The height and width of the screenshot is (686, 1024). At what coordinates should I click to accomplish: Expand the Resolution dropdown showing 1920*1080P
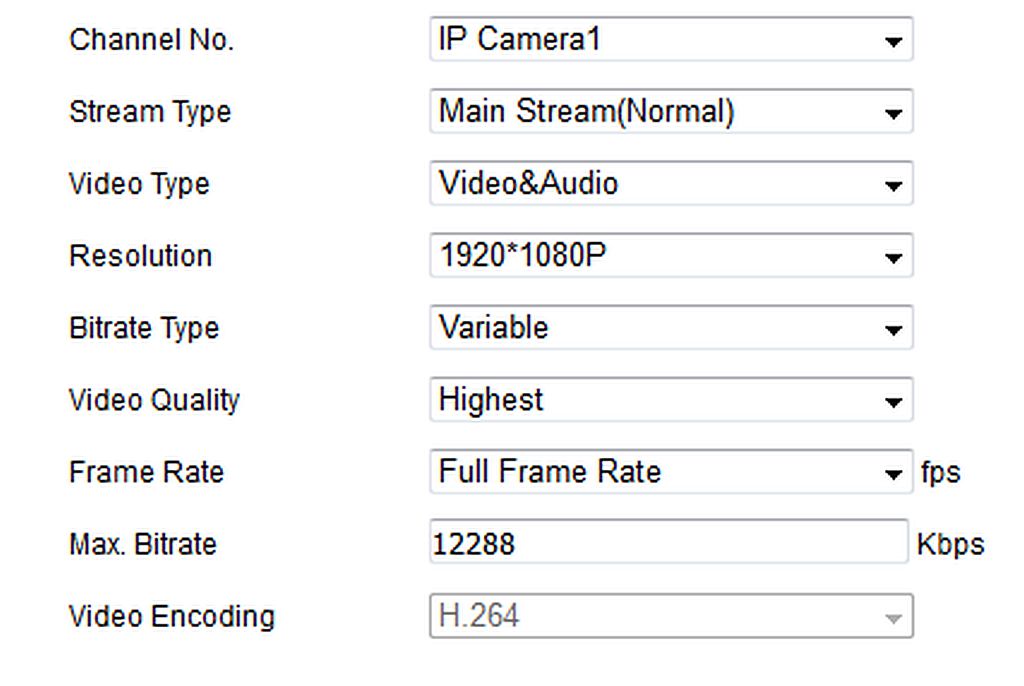pos(671,255)
